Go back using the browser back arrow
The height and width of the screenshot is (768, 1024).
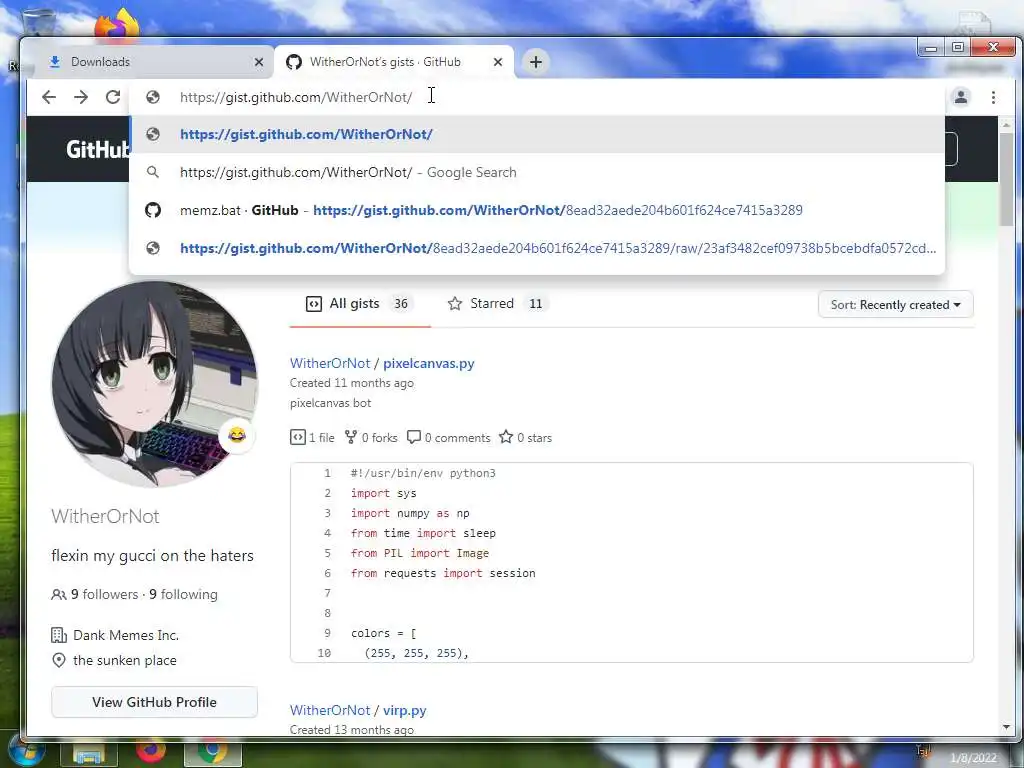(x=49, y=97)
